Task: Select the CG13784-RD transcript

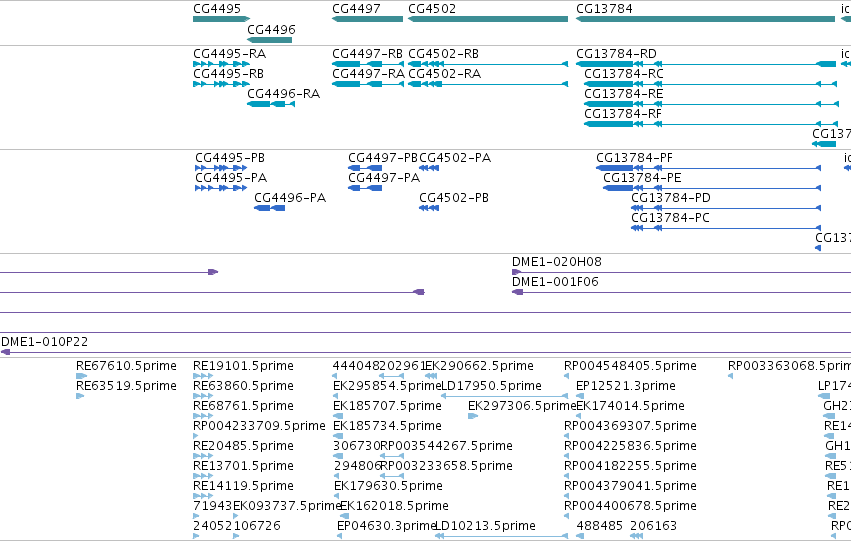Action: tap(706, 64)
